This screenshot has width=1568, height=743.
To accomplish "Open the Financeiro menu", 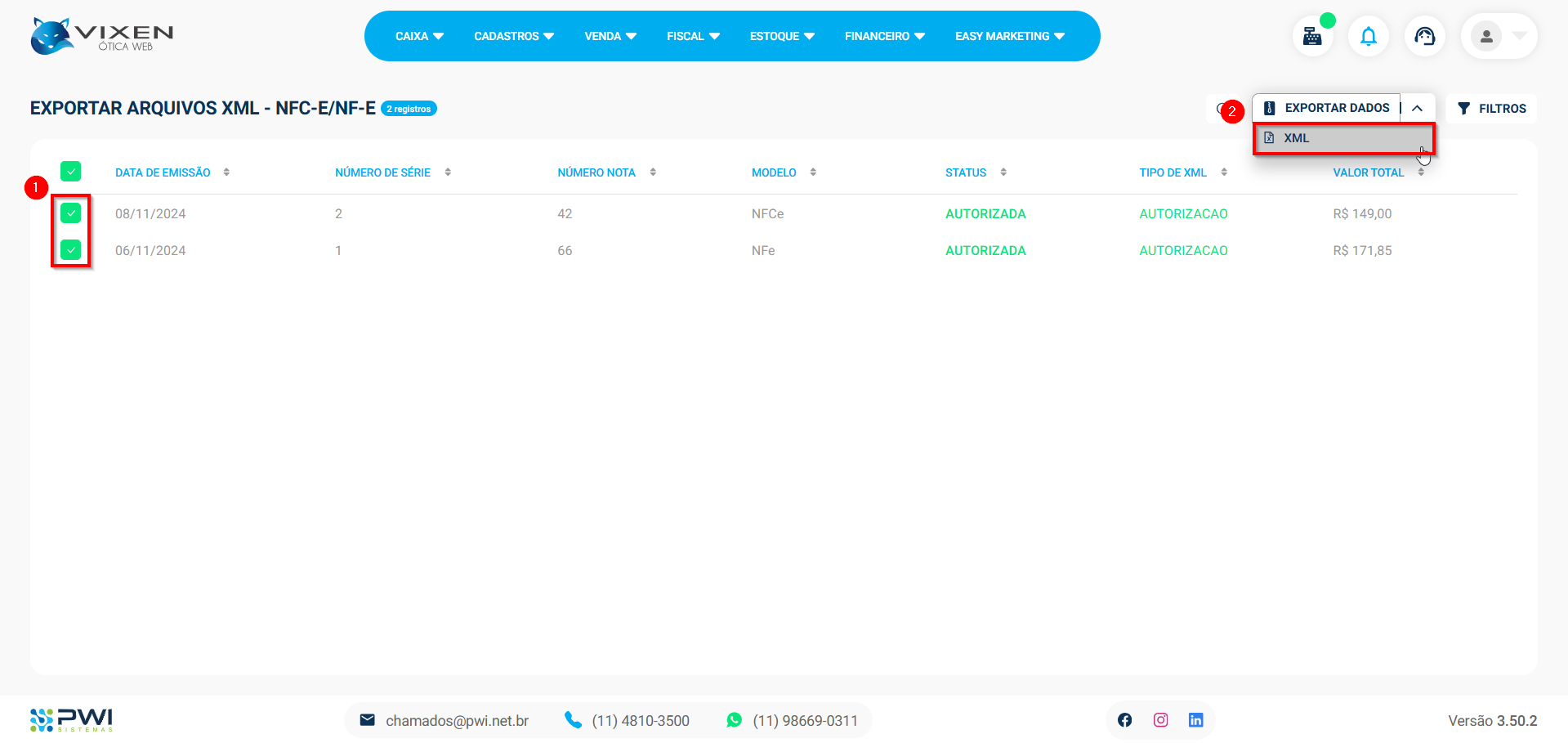I will tap(884, 36).
